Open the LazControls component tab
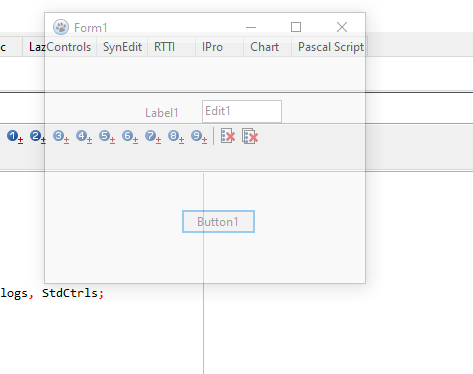Image resolution: width=473 pixels, height=374 pixels. pos(60,47)
